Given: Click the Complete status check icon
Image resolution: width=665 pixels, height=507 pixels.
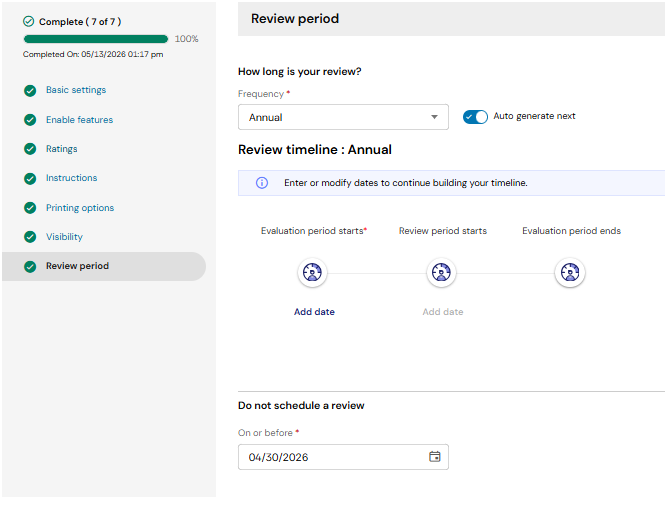Looking at the screenshot, I should pyautogui.click(x=28, y=21).
